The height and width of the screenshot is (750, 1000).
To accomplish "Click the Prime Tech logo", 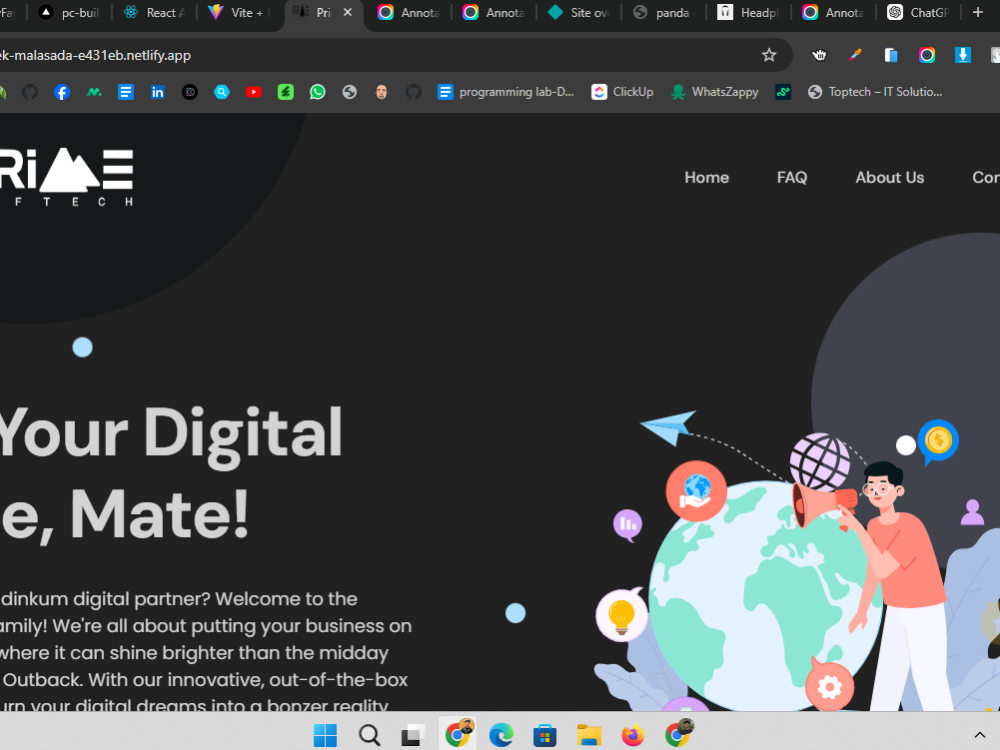I will point(65,177).
